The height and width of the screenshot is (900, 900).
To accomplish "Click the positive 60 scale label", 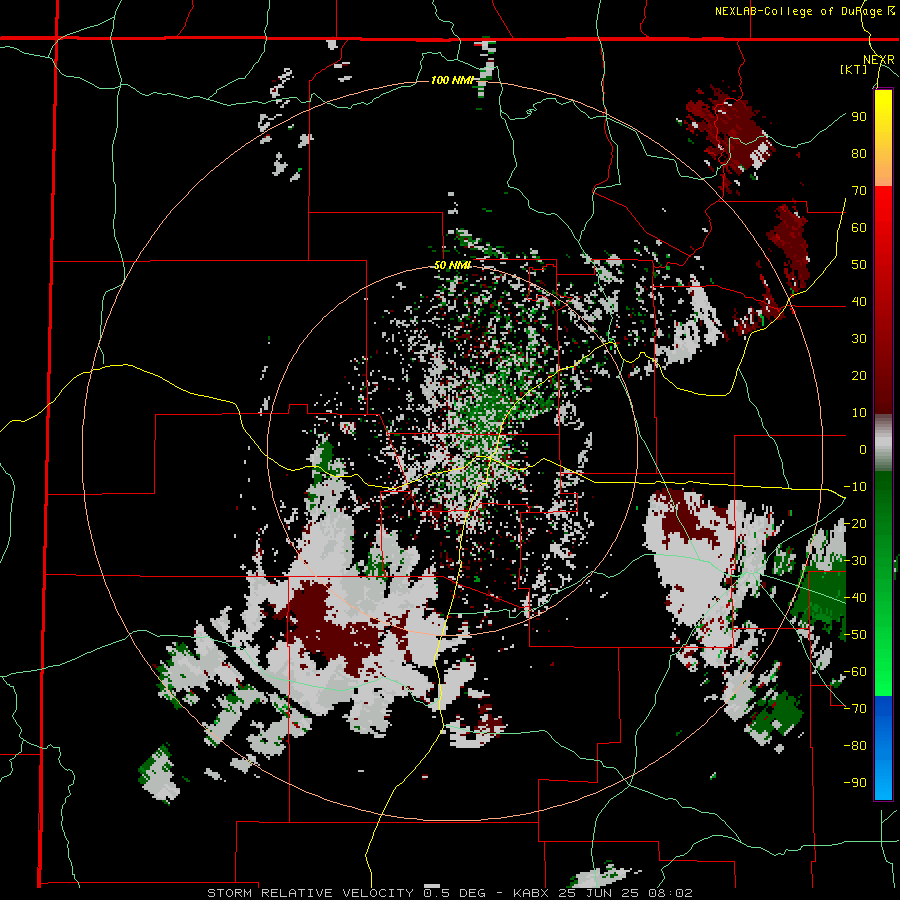I will [859, 227].
